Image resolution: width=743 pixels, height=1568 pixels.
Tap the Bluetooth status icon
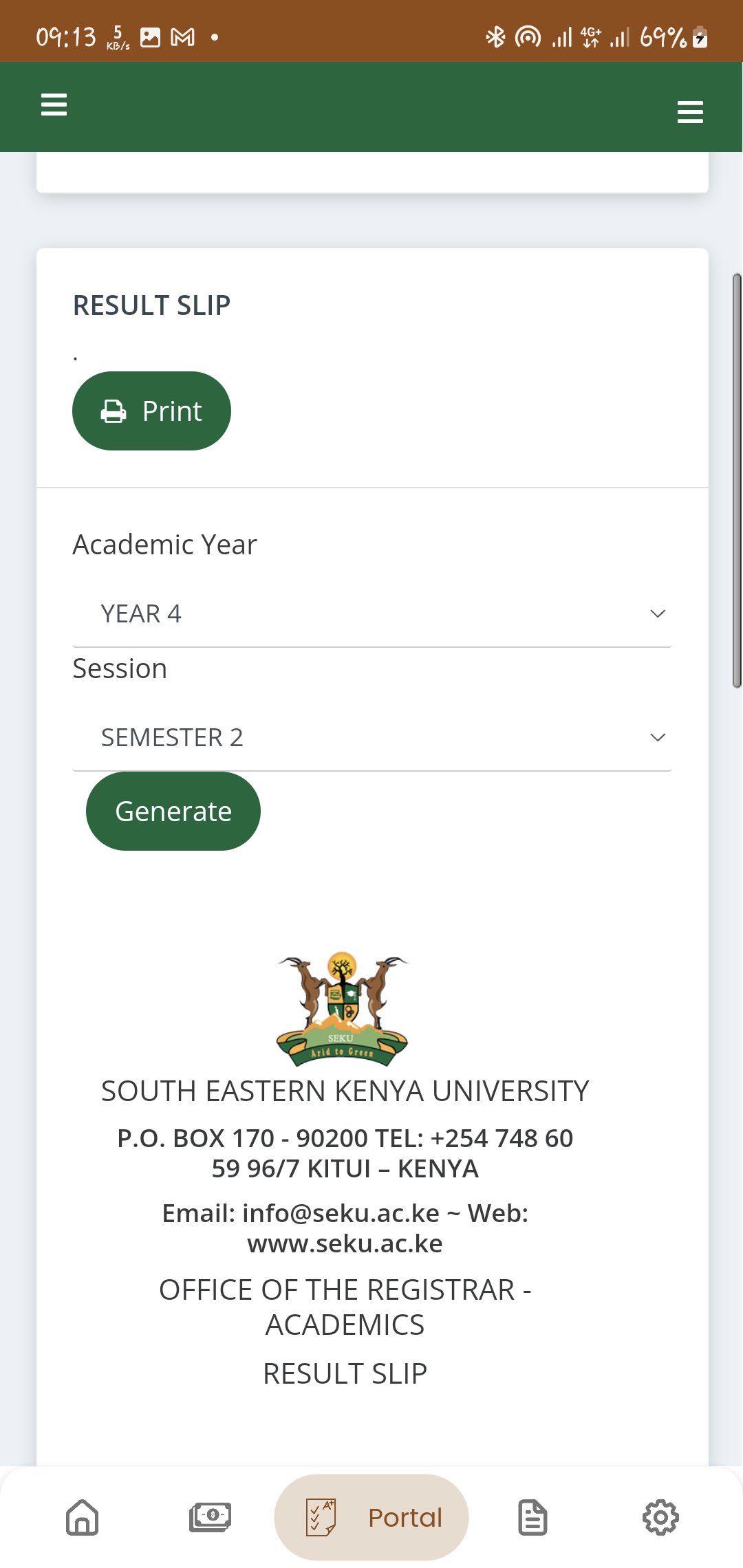tap(495, 37)
